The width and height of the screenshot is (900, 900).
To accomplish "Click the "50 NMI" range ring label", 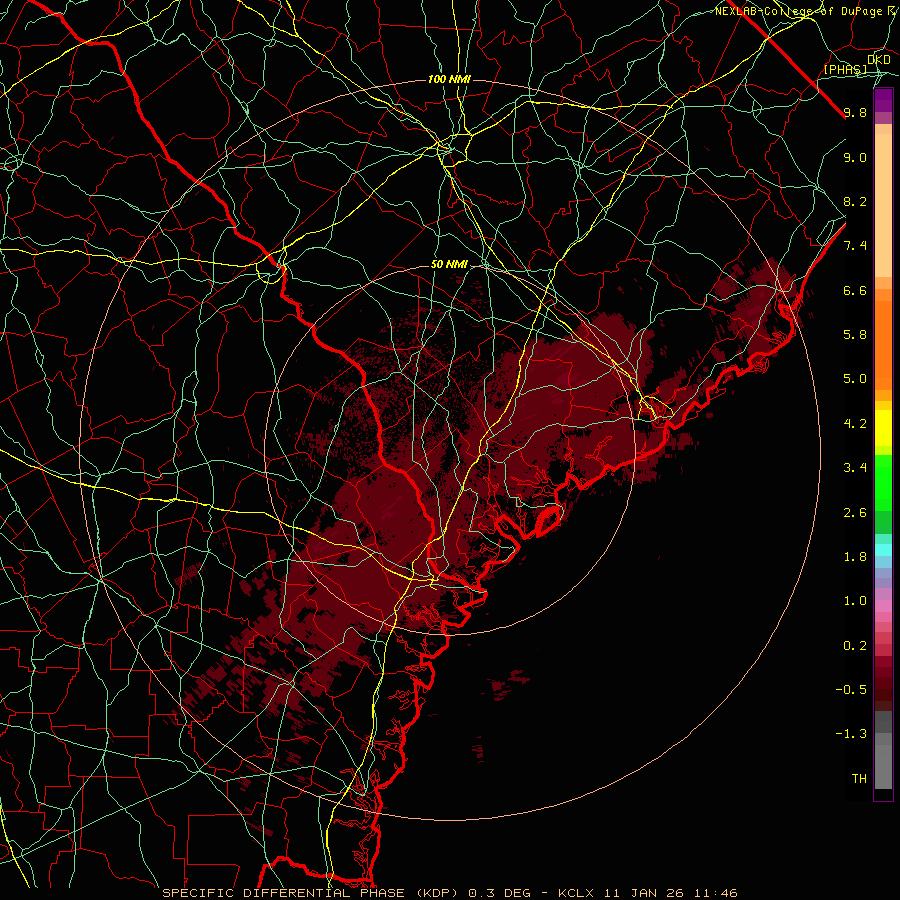I will (x=449, y=265).
